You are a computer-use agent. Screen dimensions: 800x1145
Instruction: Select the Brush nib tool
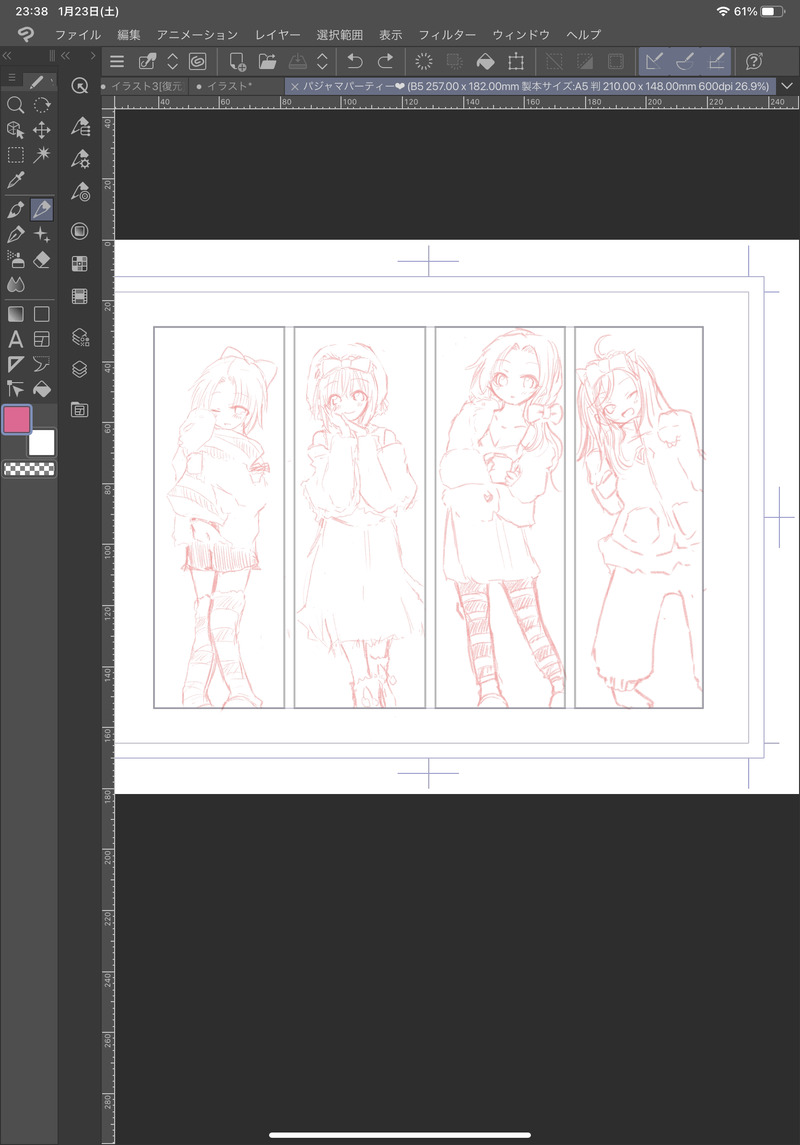[x=15, y=235]
